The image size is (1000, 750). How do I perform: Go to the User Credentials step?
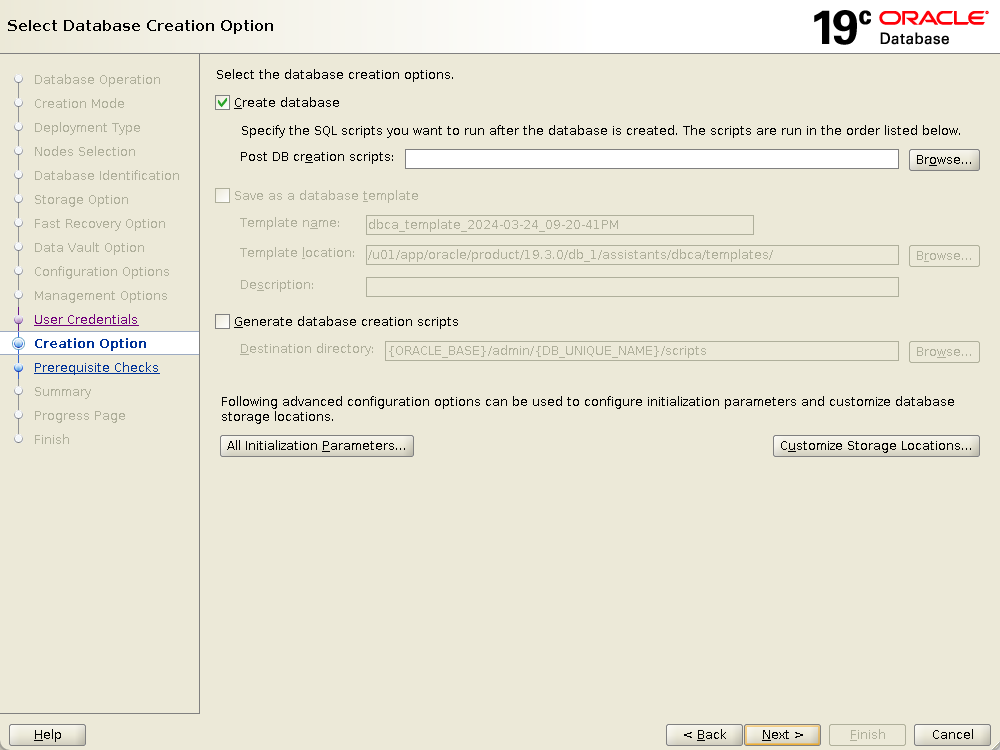86,320
